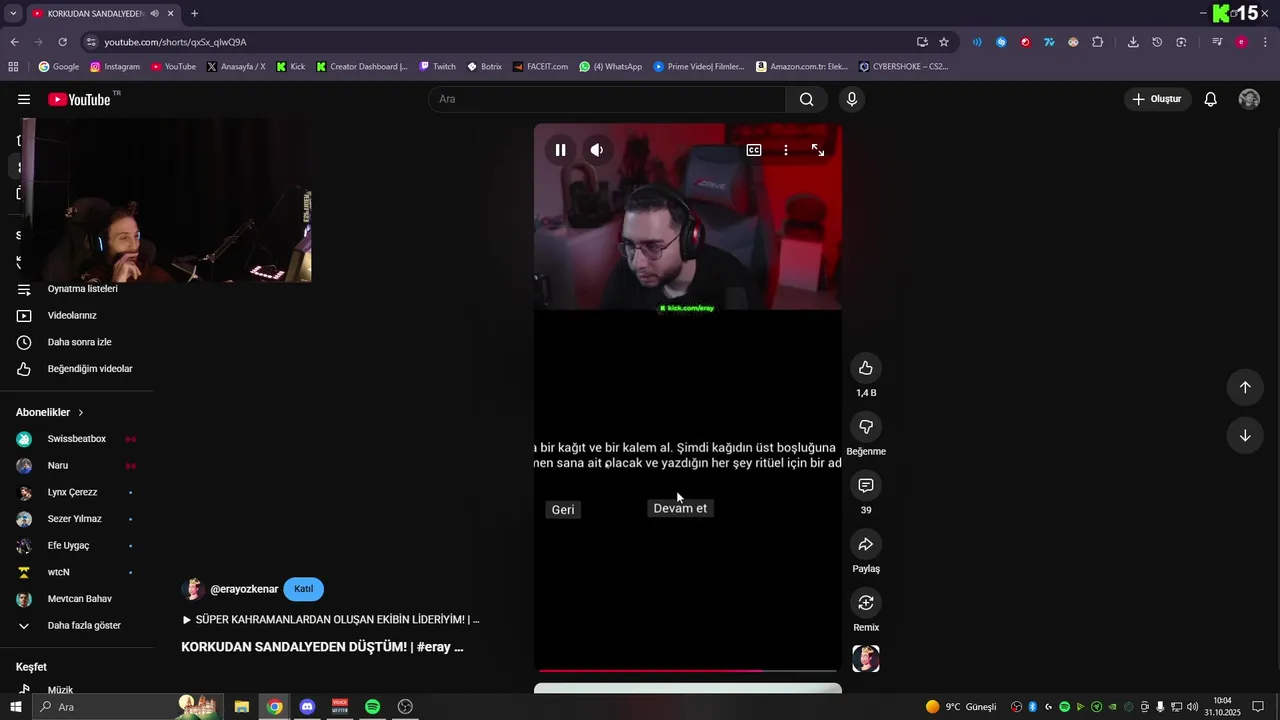
Task: Pause the Shorts video
Action: coord(560,150)
